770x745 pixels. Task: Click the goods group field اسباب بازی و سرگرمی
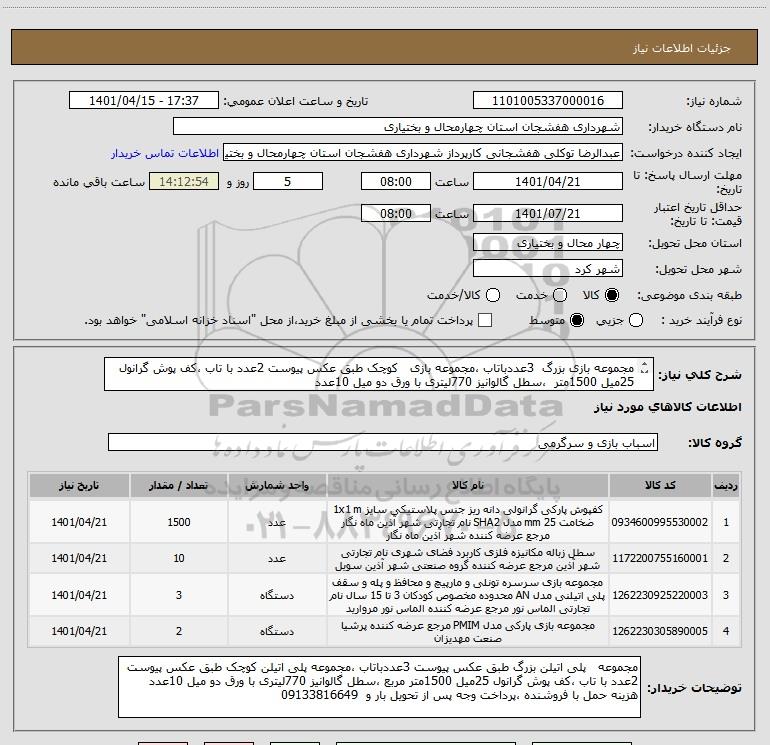(383, 442)
